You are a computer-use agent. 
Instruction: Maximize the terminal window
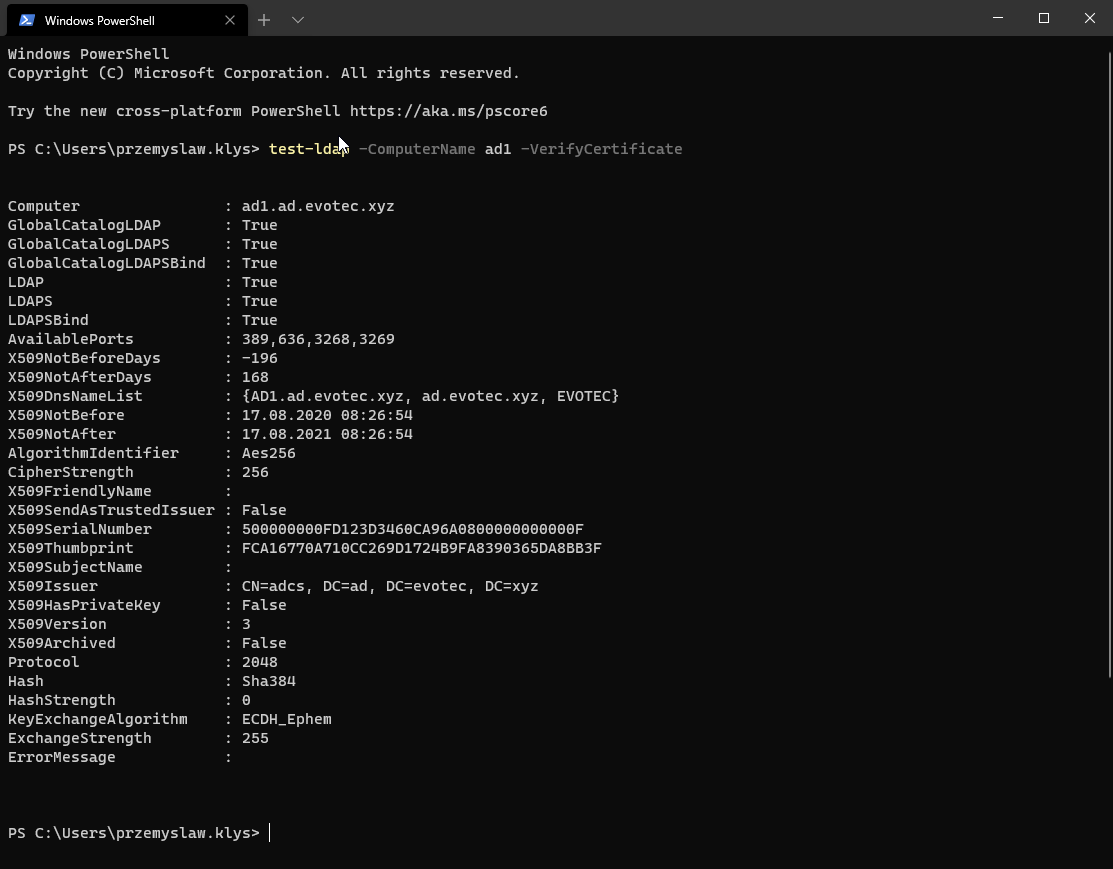[1044, 18]
